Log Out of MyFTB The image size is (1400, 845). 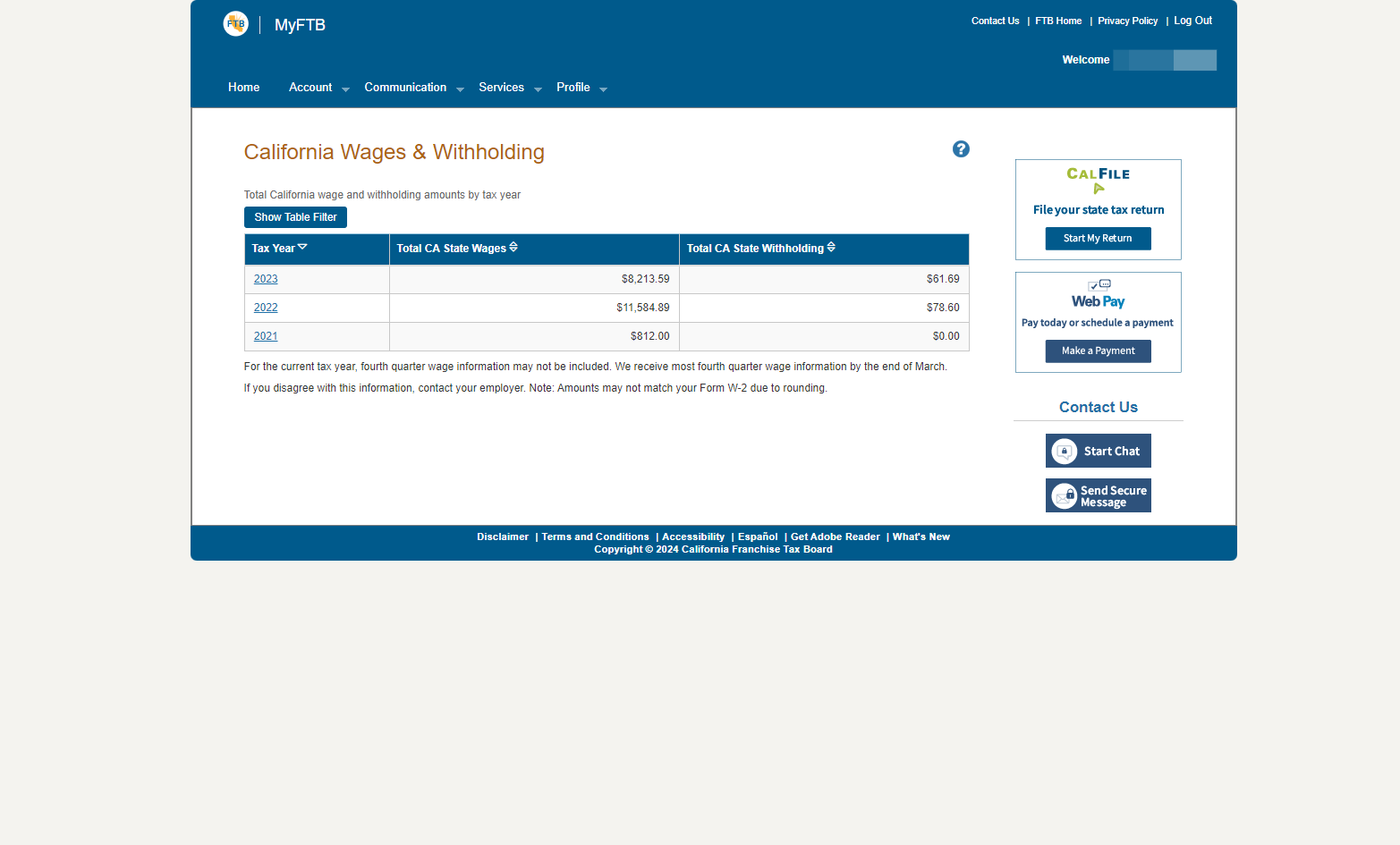(x=1192, y=21)
